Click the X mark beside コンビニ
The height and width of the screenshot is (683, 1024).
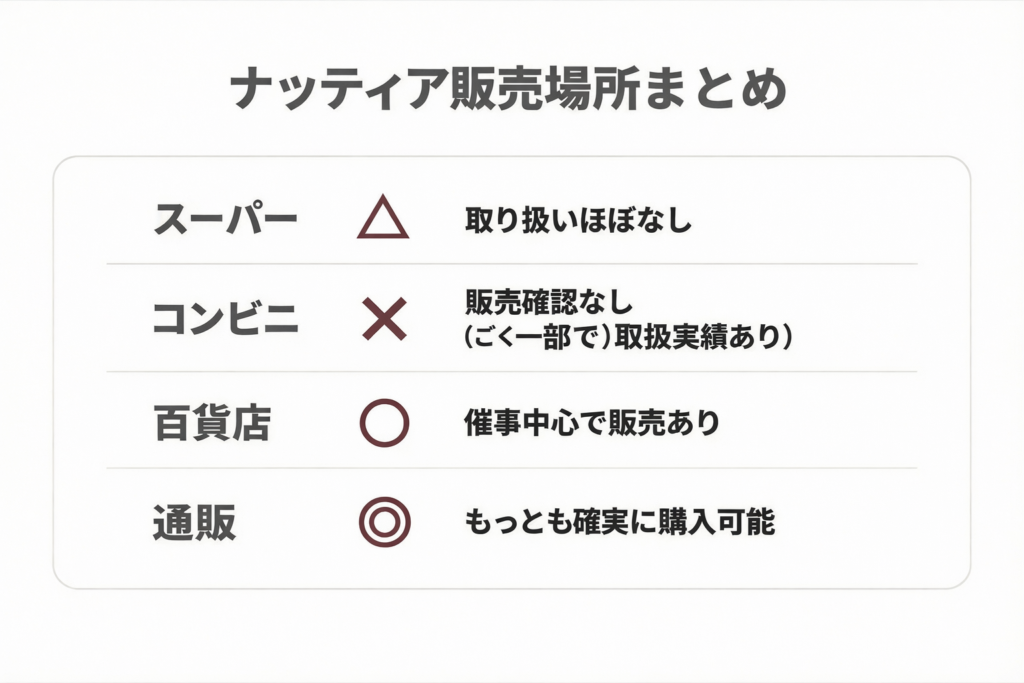click(384, 319)
